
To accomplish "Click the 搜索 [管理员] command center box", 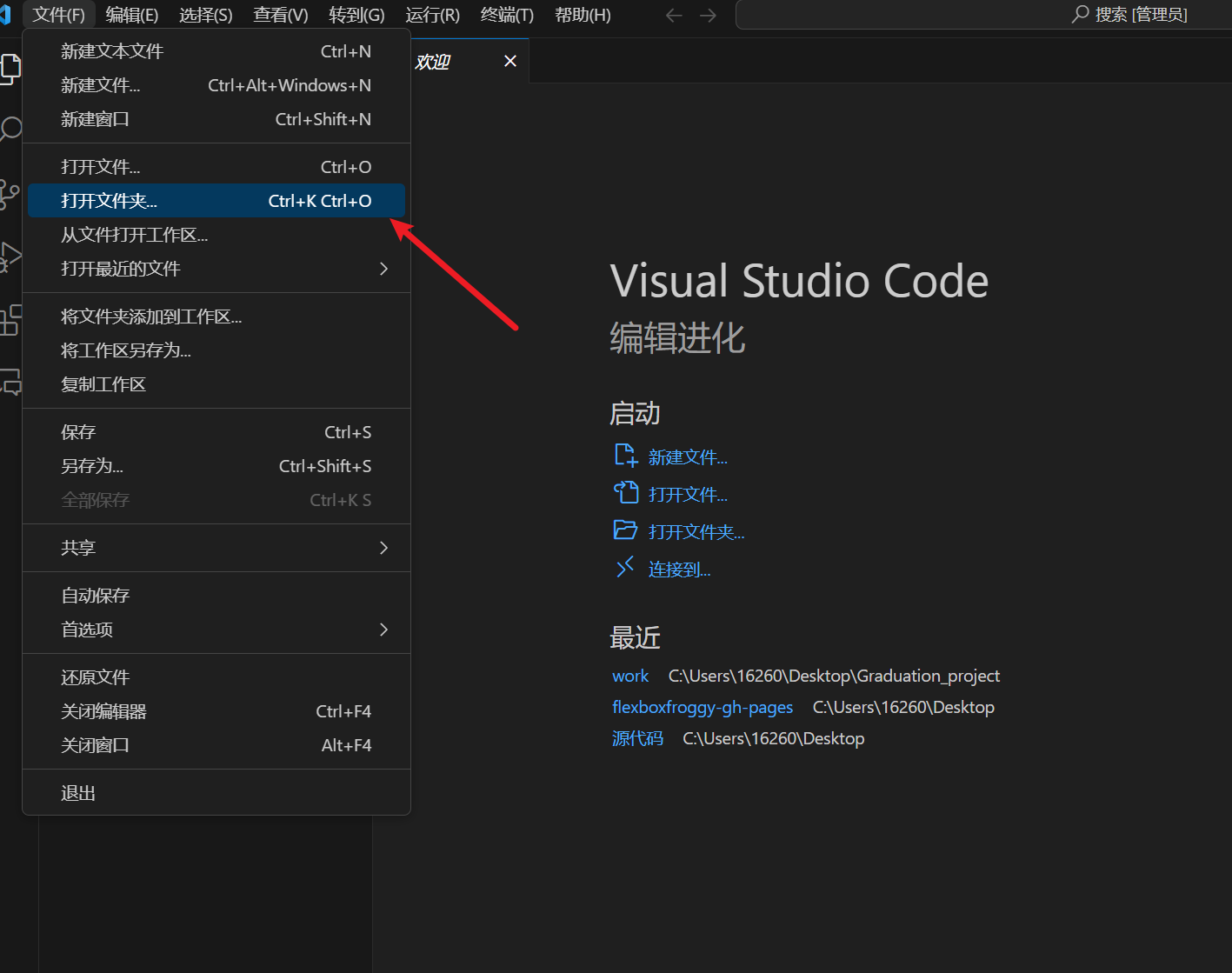I will tap(983, 15).
